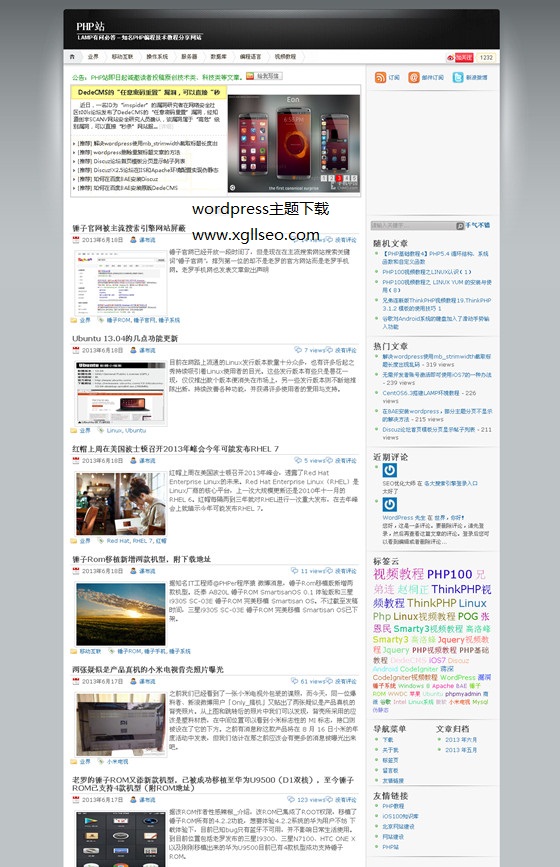The height and width of the screenshot is (867, 560).
Task: Click the WordPress tag in tag cloud
Action: click(458, 677)
